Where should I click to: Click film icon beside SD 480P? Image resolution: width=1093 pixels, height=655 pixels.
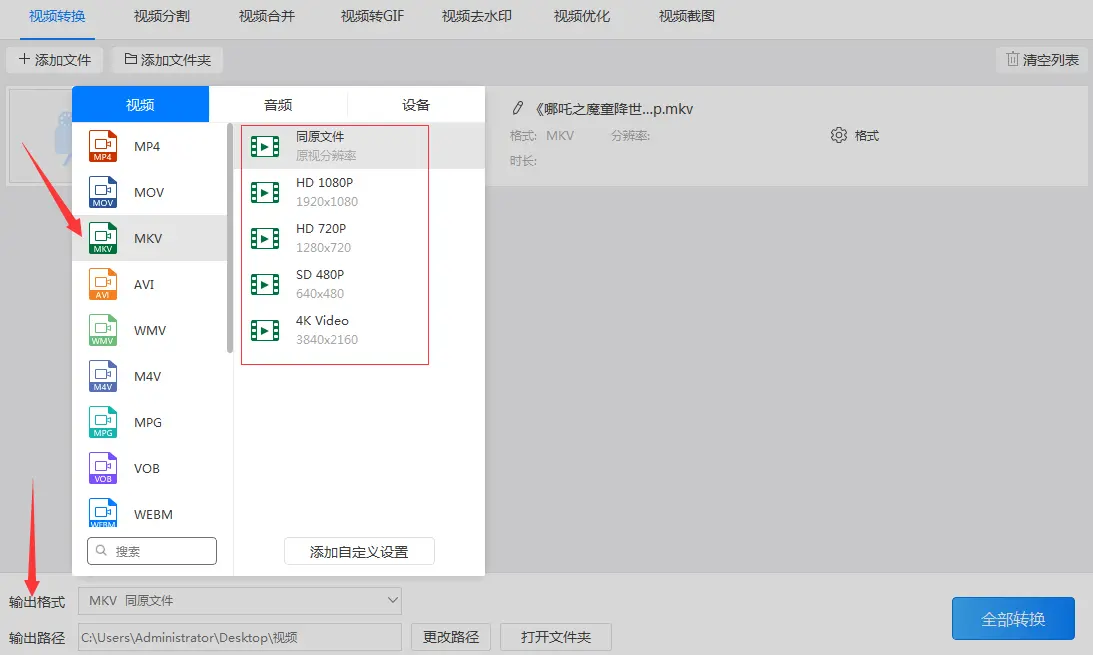coord(265,284)
